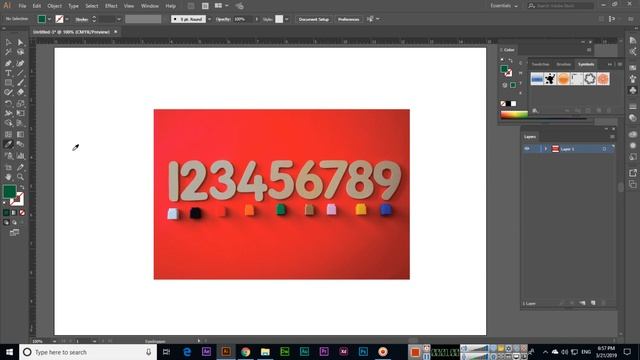640x360 pixels.
Task: Switch to the Swatches tab
Action: pyautogui.click(x=540, y=64)
